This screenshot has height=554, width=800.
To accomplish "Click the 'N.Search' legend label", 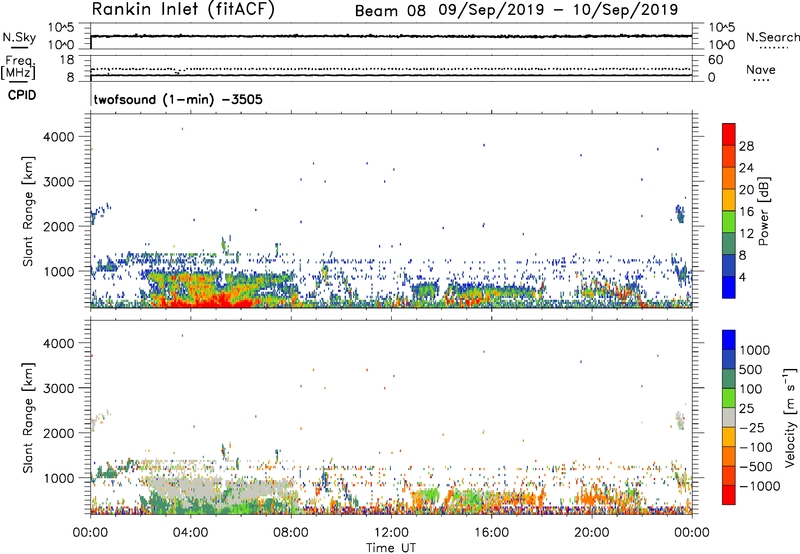I will click(x=772, y=37).
